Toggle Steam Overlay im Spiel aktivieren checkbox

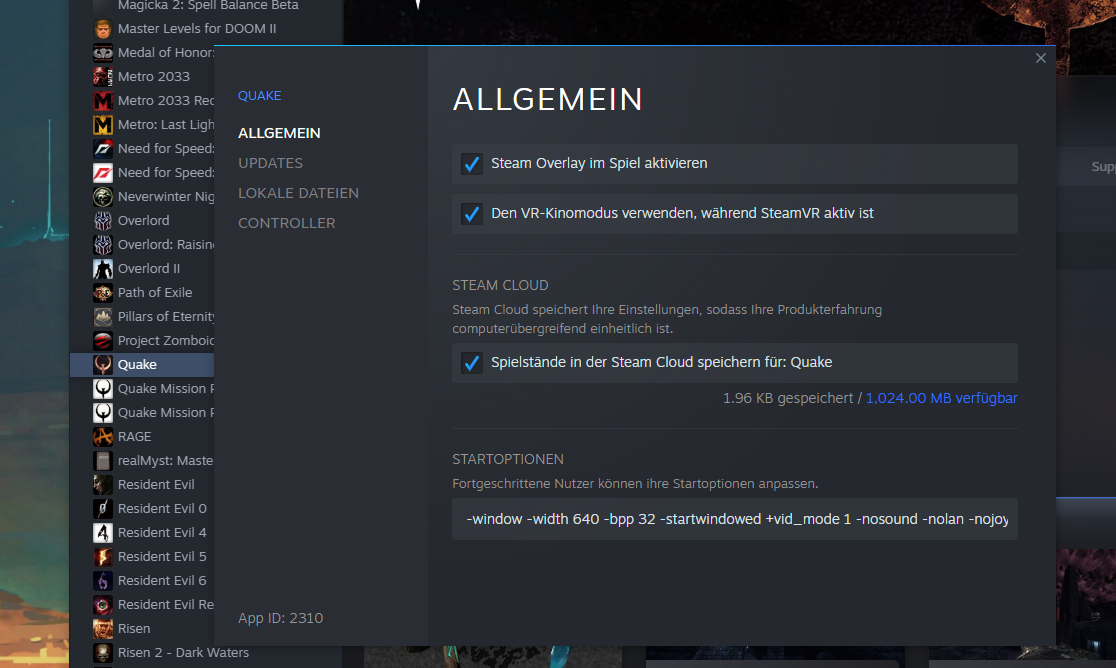tap(471, 164)
